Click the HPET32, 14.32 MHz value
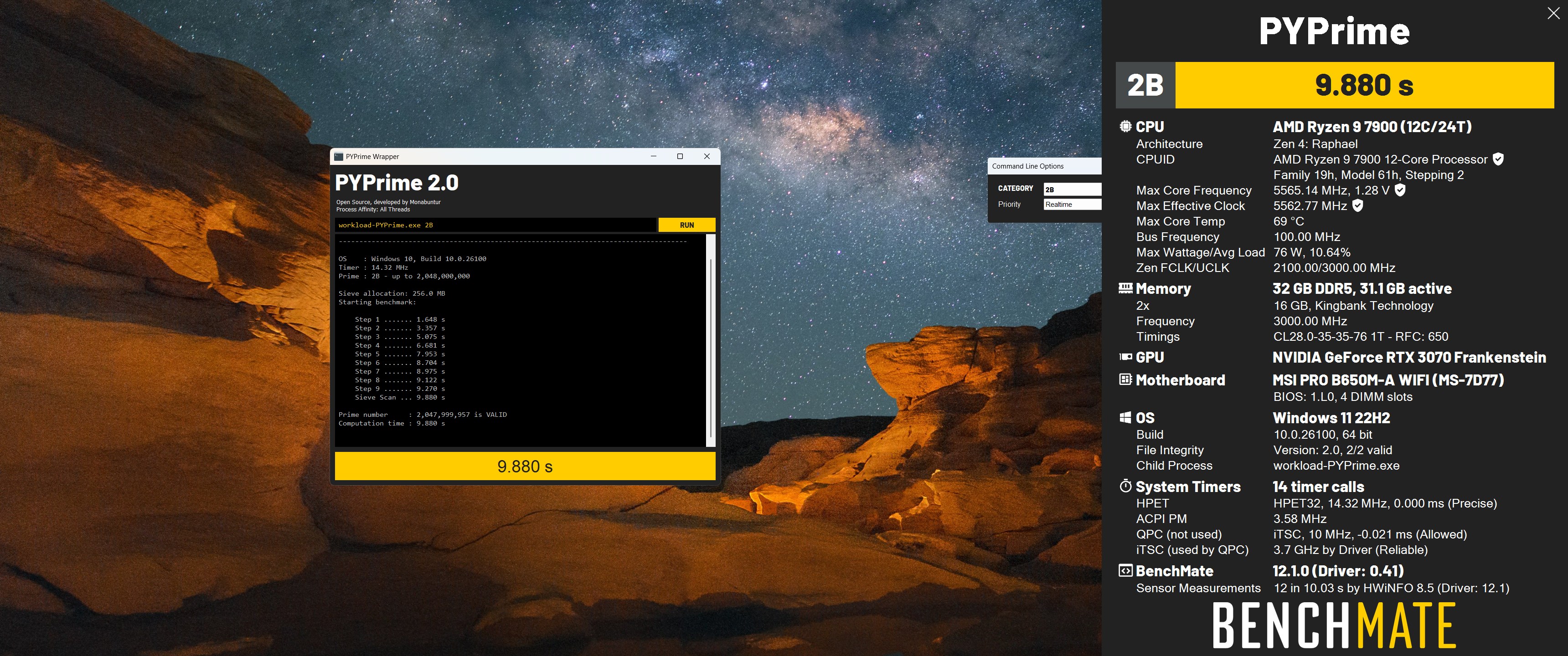The height and width of the screenshot is (656, 1568). (x=1385, y=503)
